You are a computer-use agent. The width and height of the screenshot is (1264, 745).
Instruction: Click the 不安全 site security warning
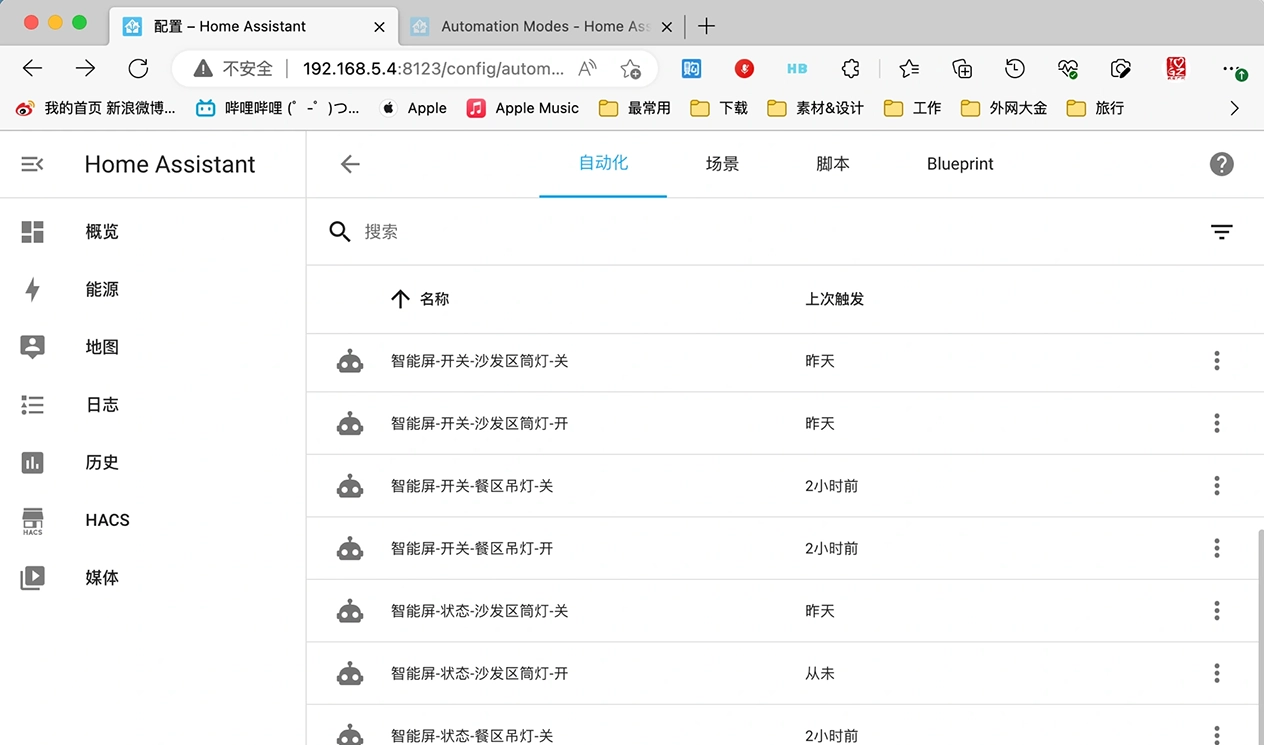tap(233, 68)
